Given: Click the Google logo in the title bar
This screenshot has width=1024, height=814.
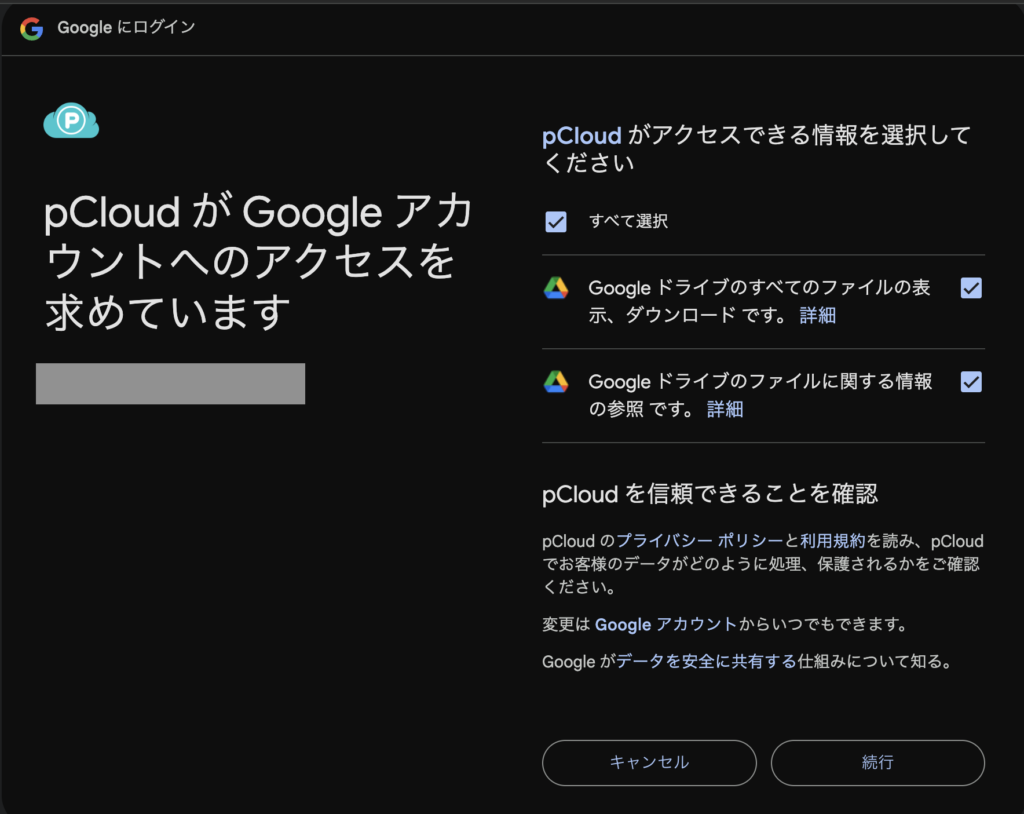Looking at the screenshot, I should pyautogui.click(x=32, y=28).
